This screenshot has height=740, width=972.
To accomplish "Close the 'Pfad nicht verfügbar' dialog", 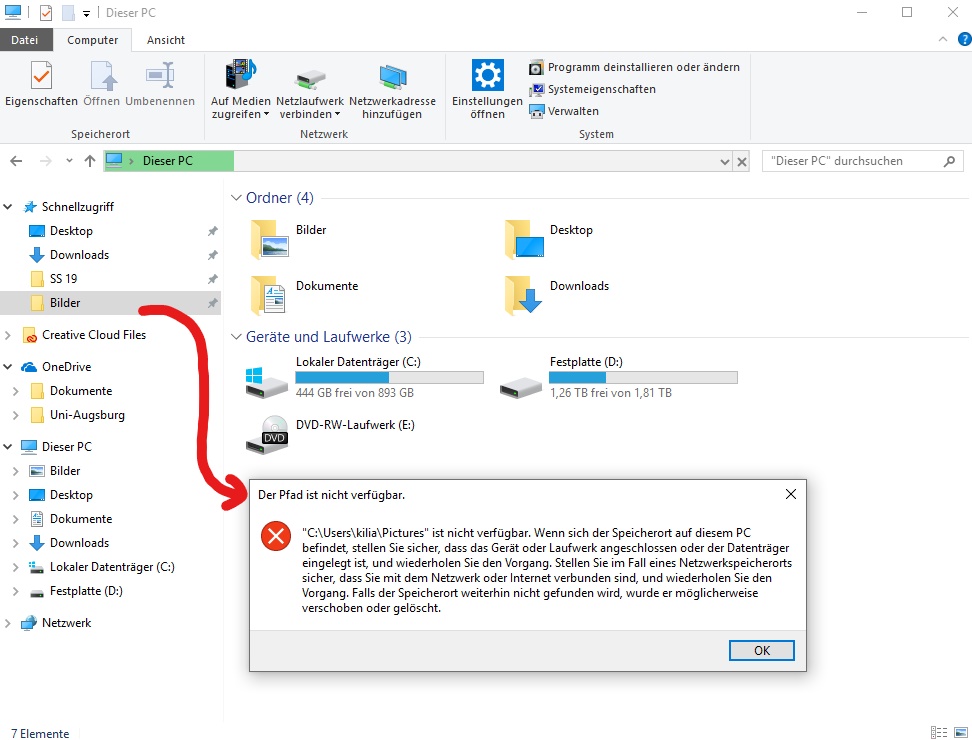I will 790,494.
